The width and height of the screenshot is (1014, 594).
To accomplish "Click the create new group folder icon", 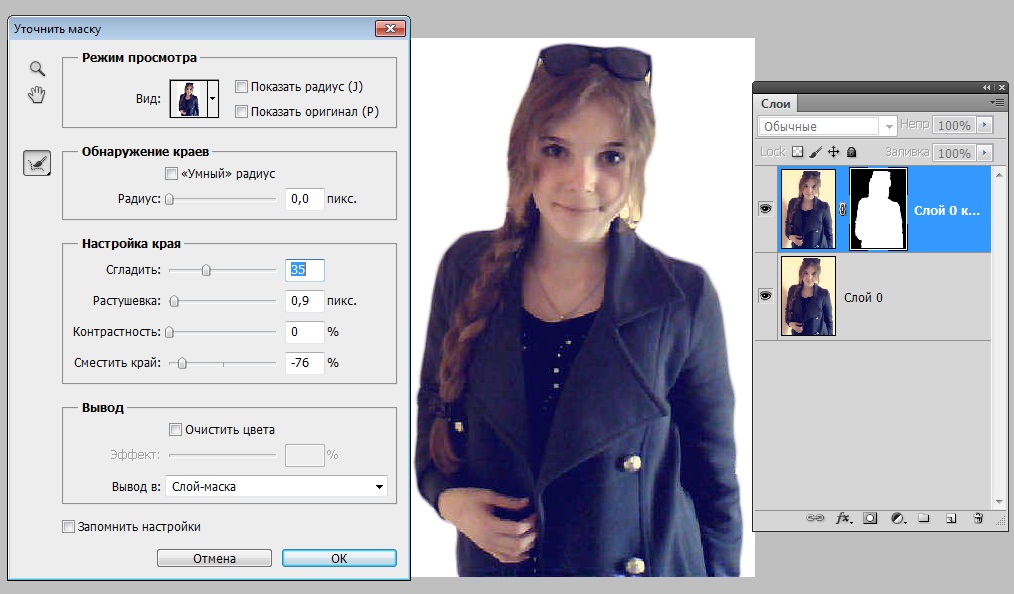I will 923,518.
